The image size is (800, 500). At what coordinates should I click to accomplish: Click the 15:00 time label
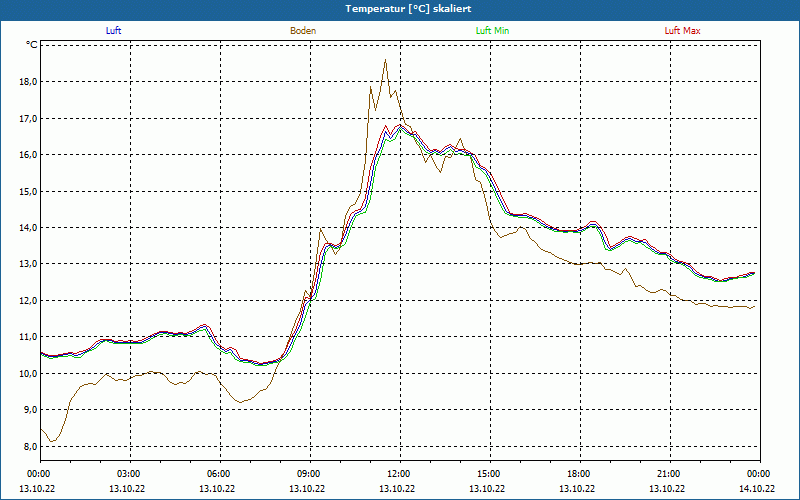(x=490, y=474)
